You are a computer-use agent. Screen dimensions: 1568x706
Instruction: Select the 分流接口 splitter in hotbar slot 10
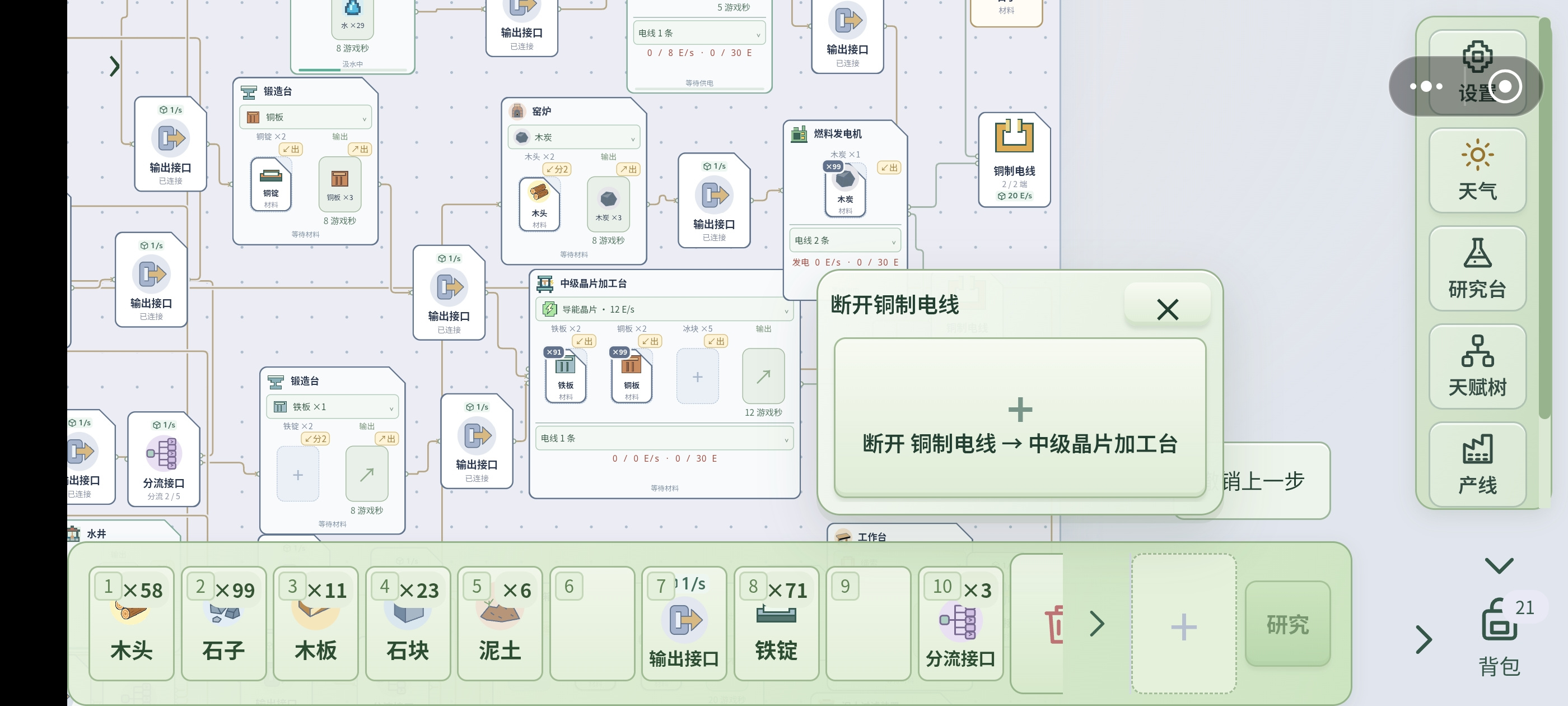[960, 623]
